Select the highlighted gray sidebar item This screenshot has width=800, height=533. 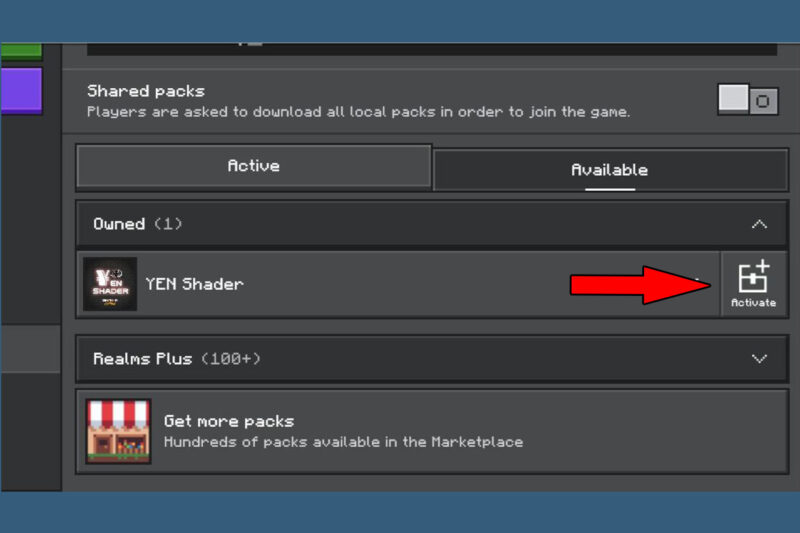[x=31, y=349]
